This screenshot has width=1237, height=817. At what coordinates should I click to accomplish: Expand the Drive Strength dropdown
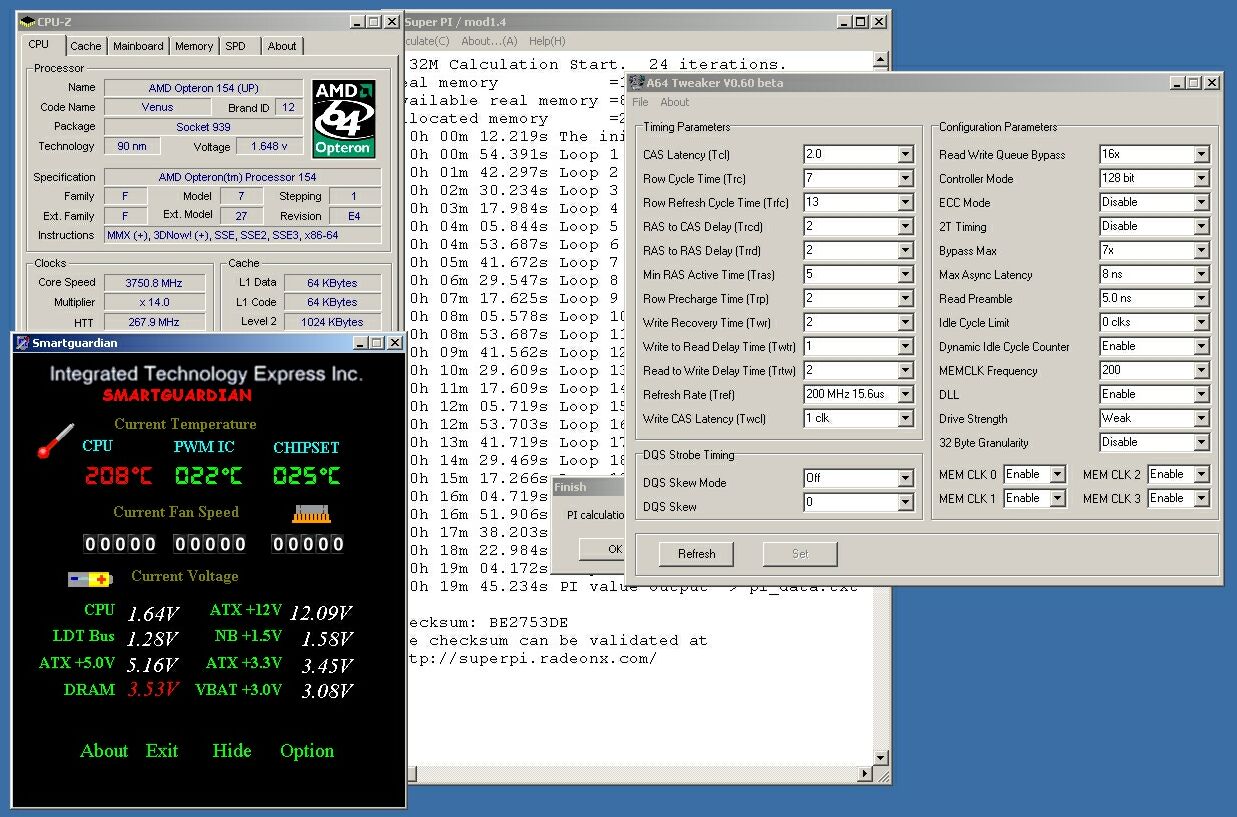point(1201,419)
